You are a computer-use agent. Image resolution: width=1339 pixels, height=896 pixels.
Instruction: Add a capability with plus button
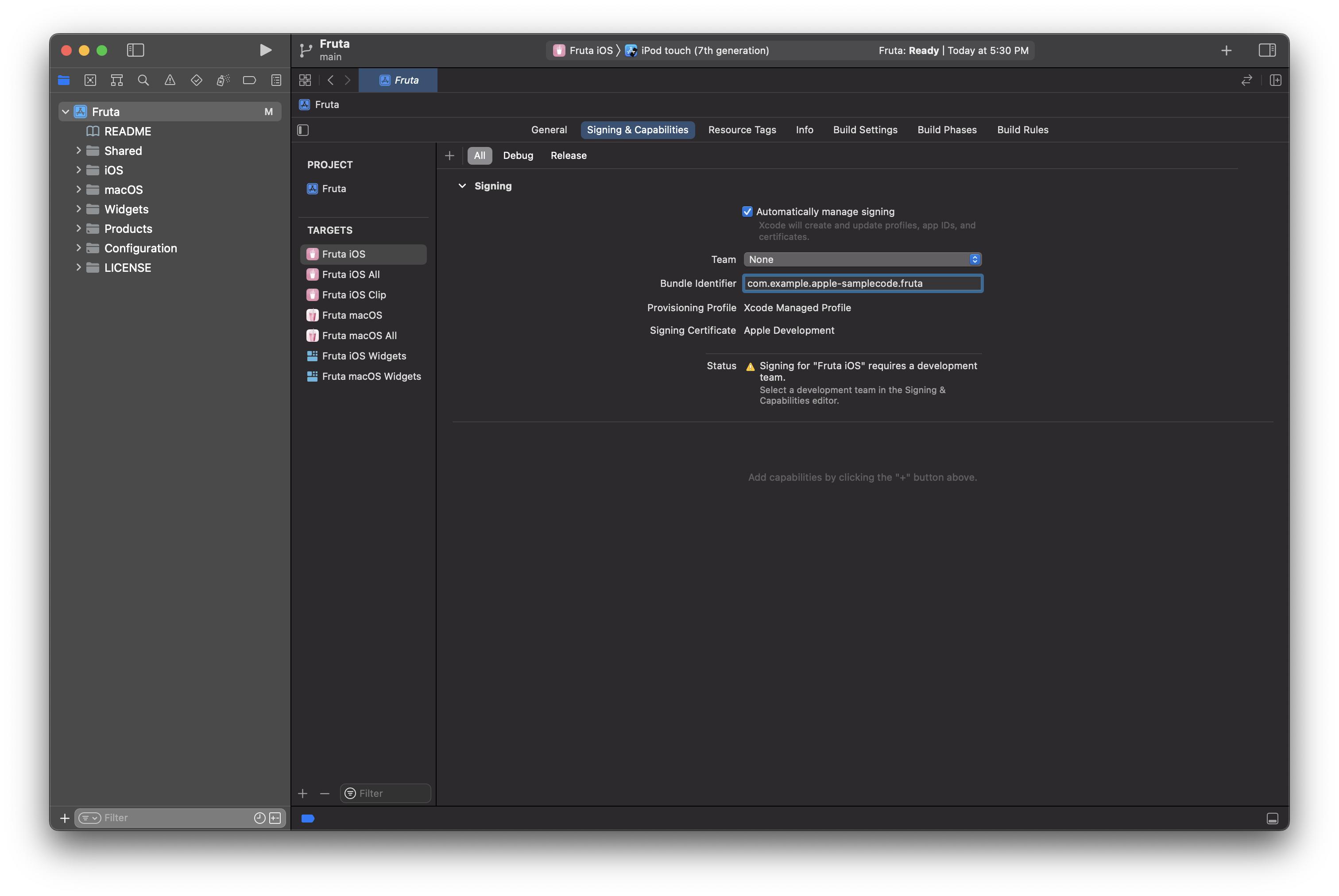pos(449,155)
